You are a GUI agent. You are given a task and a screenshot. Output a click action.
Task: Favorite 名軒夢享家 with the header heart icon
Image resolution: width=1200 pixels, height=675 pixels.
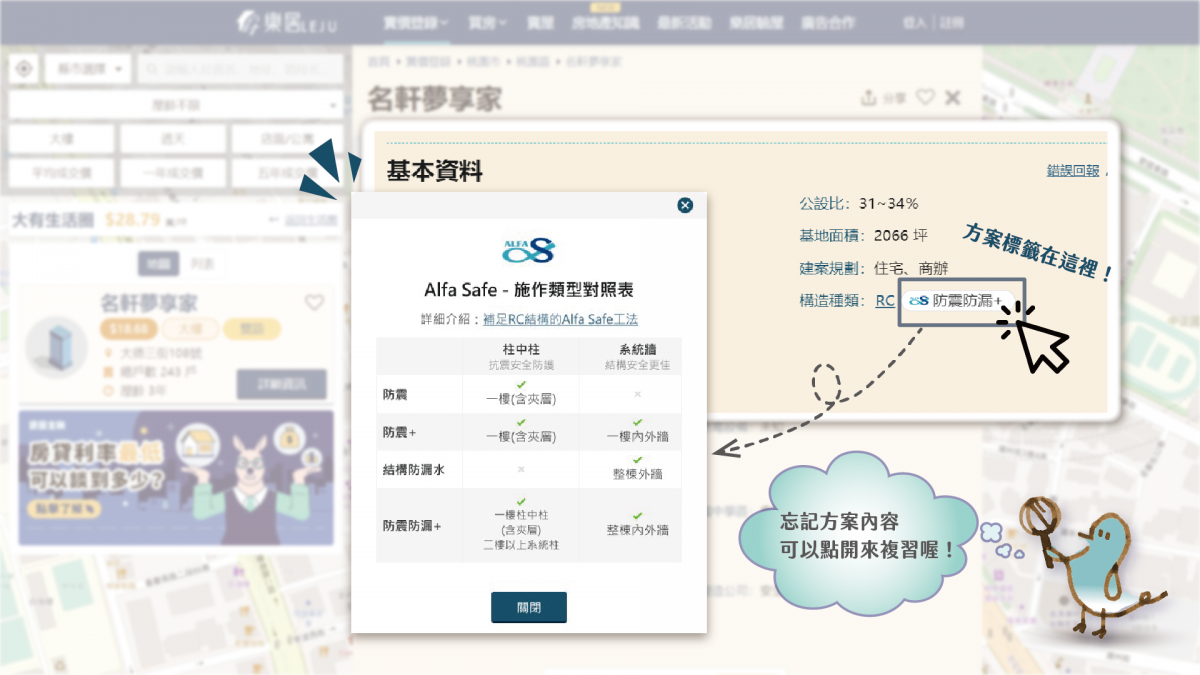coord(925,97)
